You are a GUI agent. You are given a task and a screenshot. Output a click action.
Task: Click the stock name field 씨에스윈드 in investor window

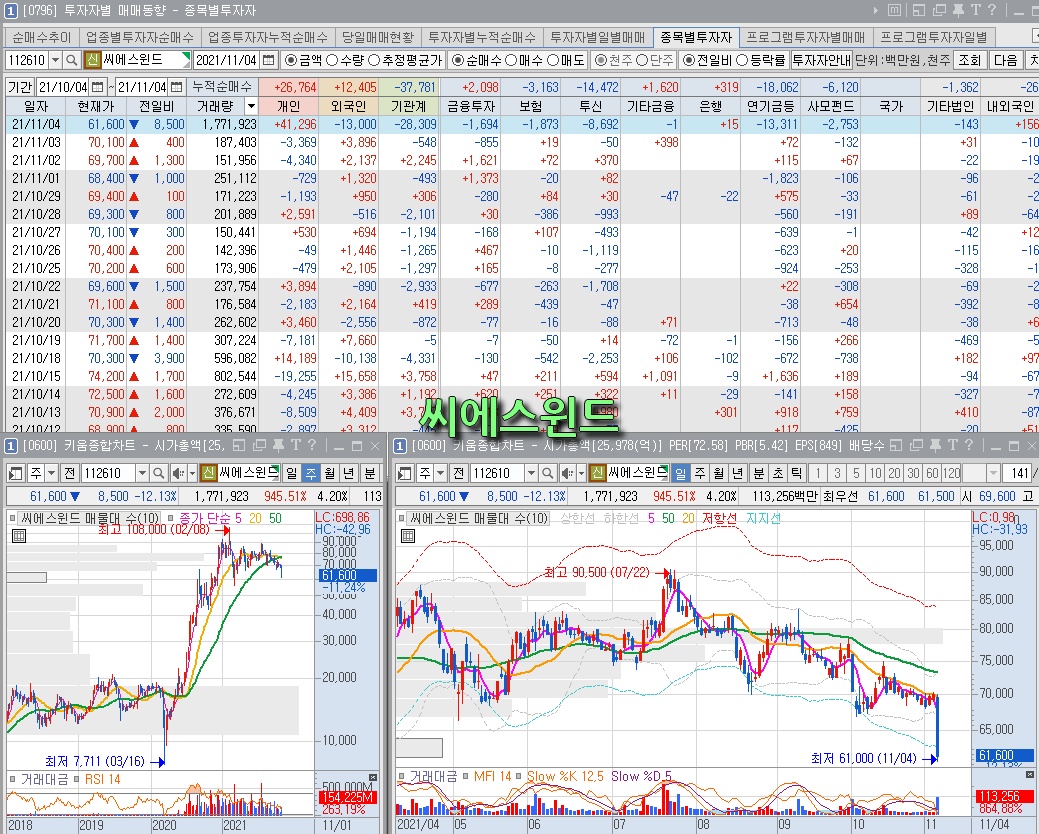[145, 60]
